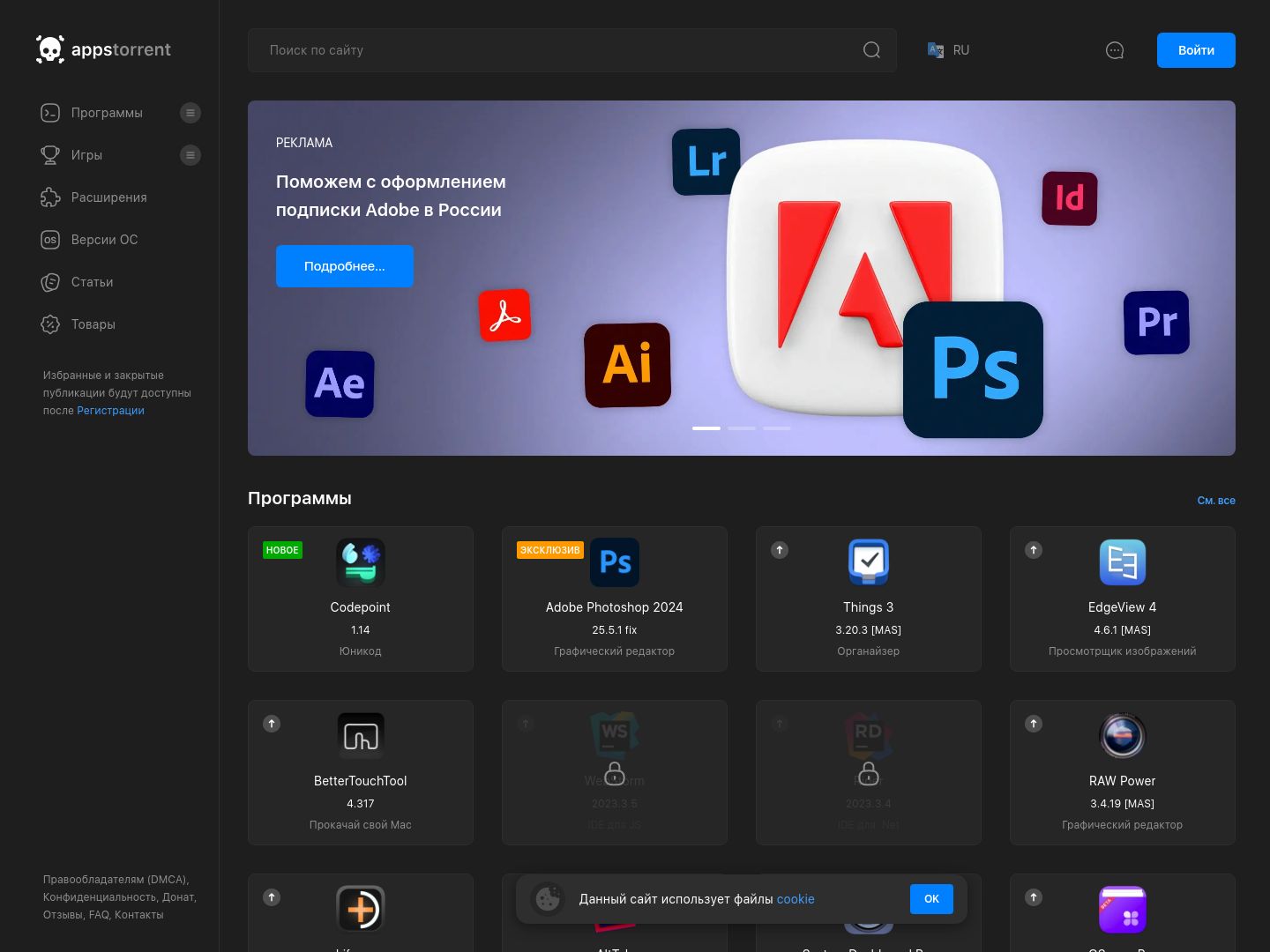This screenshot has width=1270, height=952.
Task: Click the РЕКЛАМА label on banner
Action: pyautogui.click(x=304, y=143)
